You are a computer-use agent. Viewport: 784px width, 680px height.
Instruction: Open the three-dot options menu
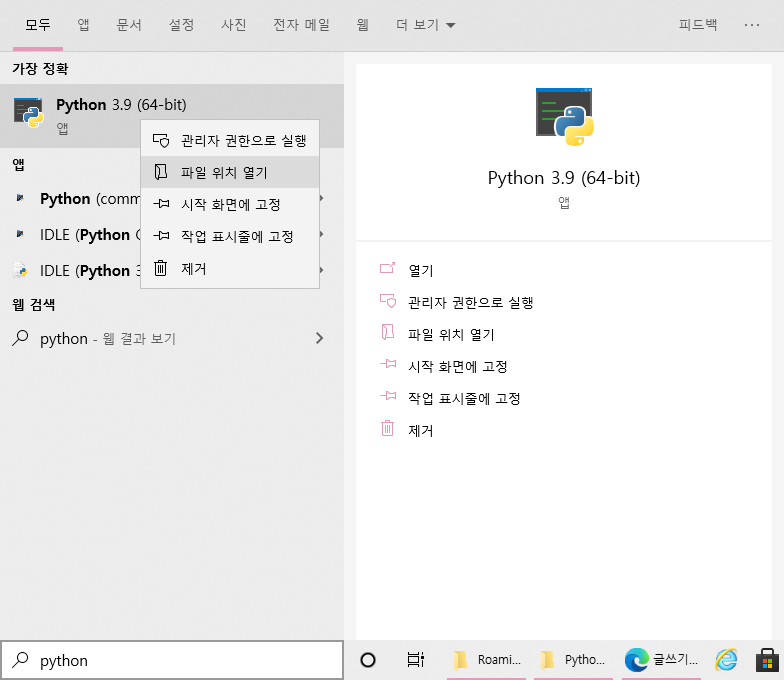click(x=752, y=24)
